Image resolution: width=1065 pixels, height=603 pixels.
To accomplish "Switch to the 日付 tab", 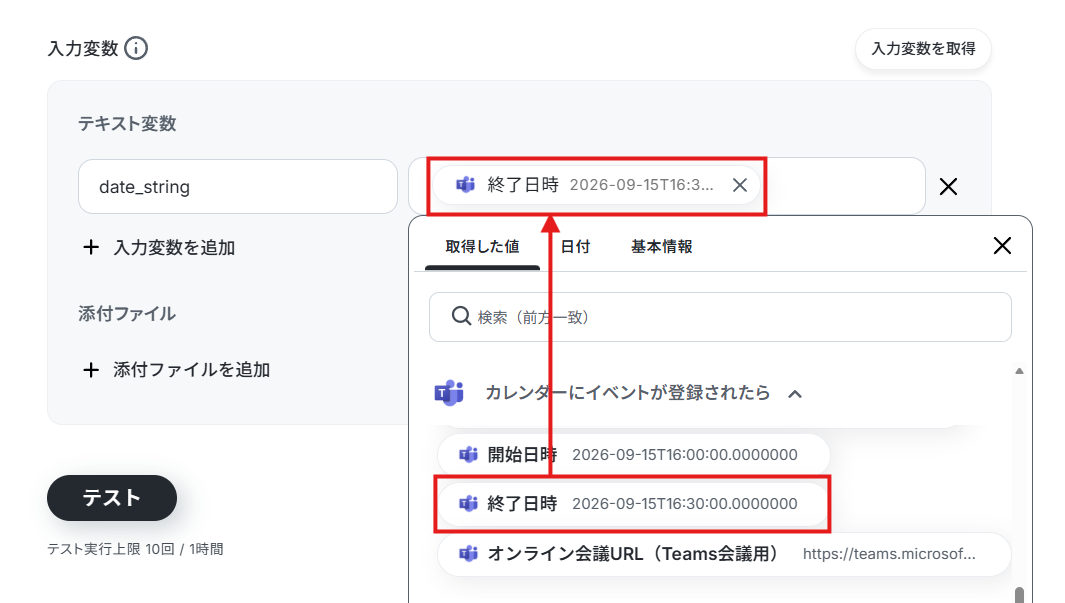I will (575, 246).
